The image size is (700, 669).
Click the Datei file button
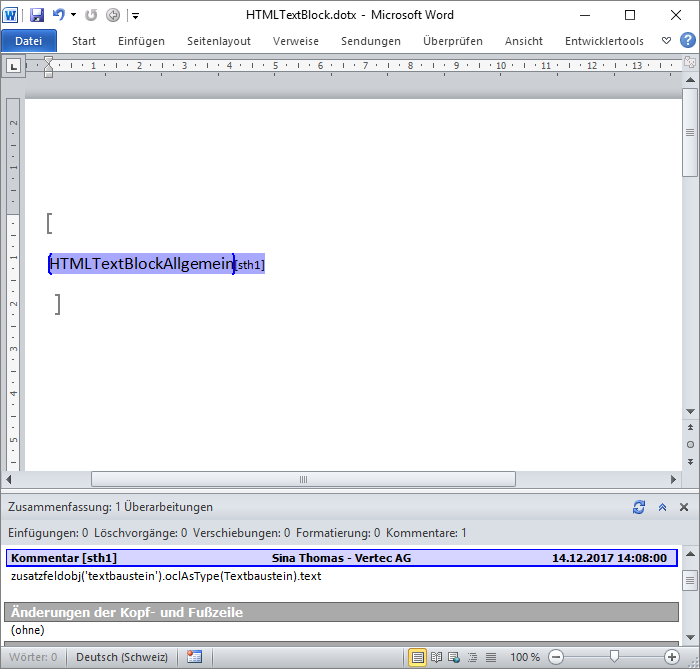tap(29, 41)
